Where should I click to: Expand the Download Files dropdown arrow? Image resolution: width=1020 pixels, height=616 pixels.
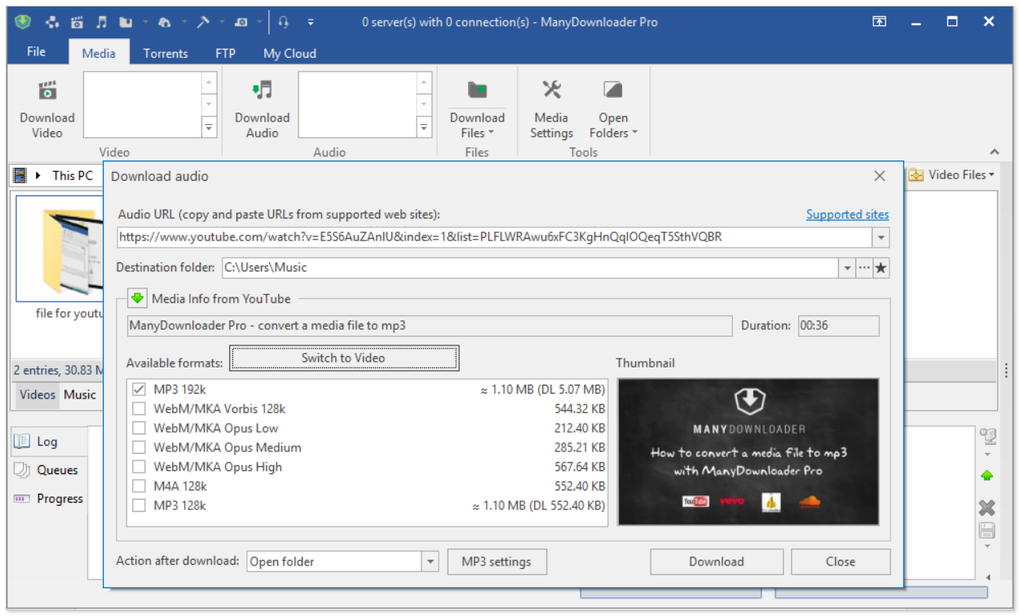coord(491,132)
